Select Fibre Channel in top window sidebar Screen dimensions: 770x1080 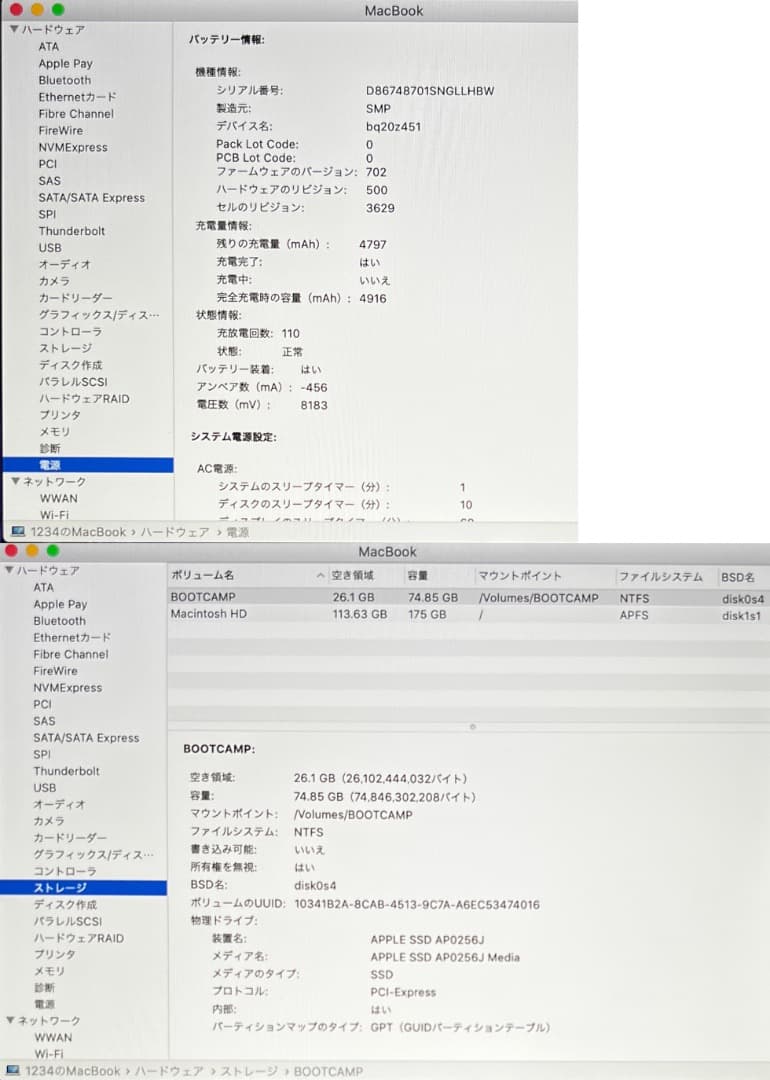[x=76, y=114]
